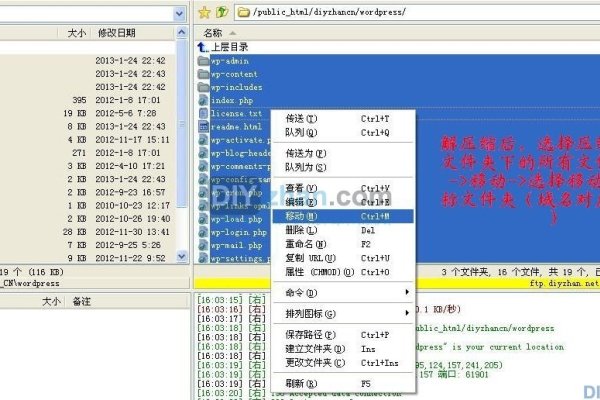The image size is (600, 400).
Task: Click the wp-login.php file icon
Action: click(204, 232)
